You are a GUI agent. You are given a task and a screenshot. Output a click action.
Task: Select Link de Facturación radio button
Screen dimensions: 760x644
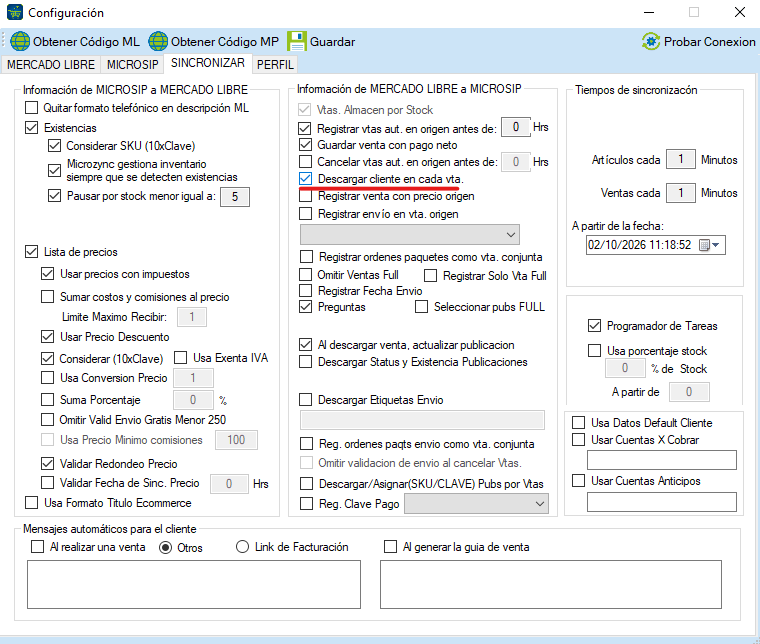click(242, 547)
